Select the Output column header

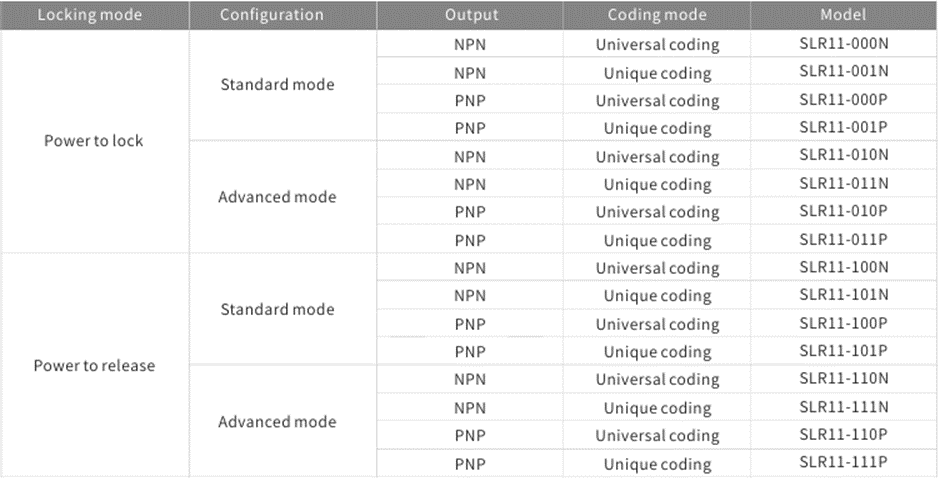pos(469,15)
